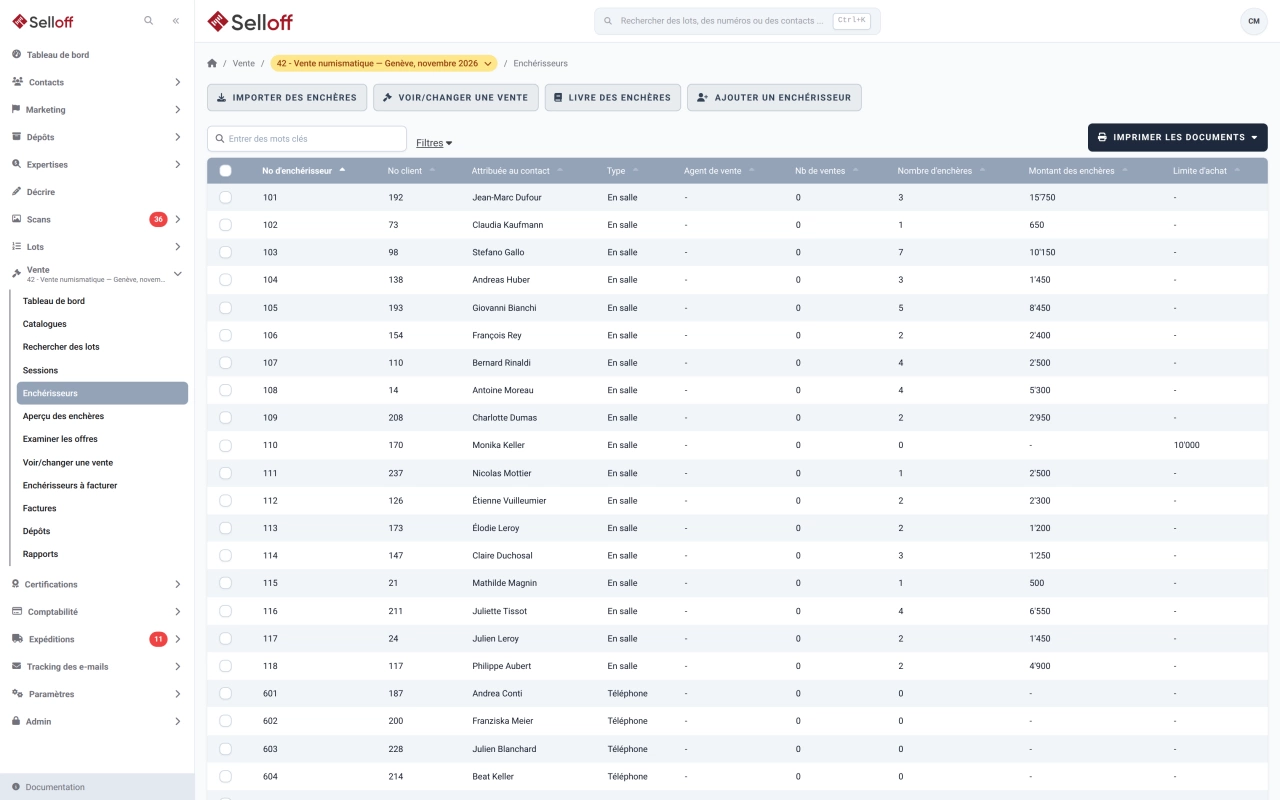Screen dimensions: 1280x800
Task: Tick the checkbox for bidder 110
Action: click(x=225, y=445)
